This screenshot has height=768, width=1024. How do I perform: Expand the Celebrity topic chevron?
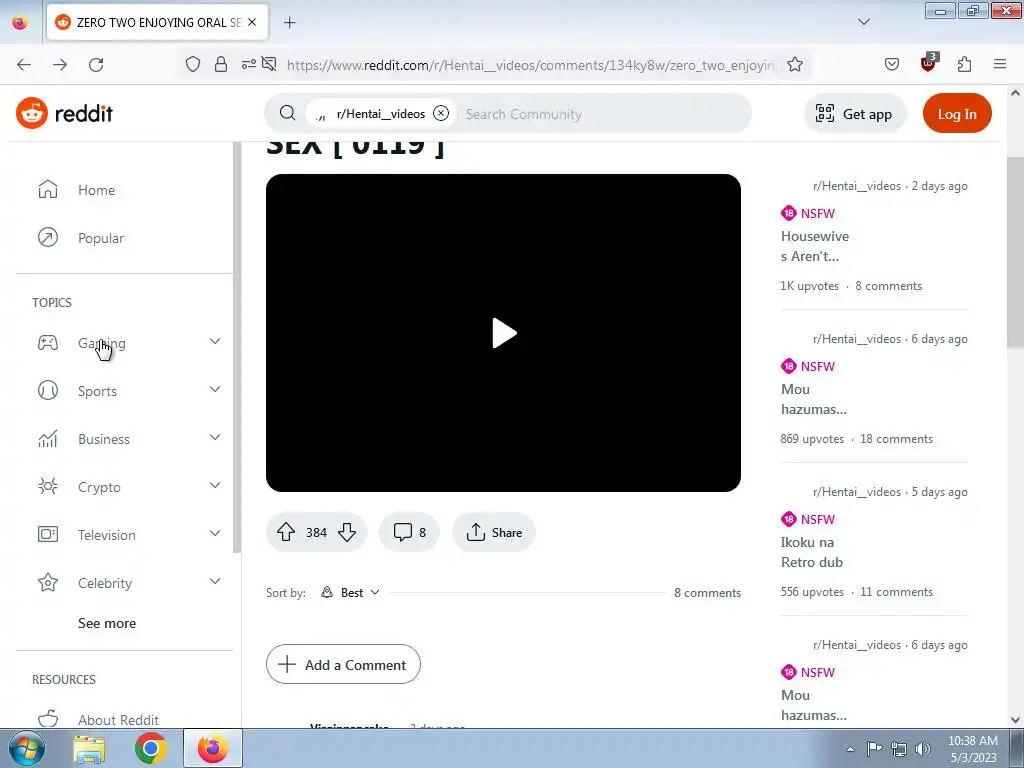[x=215, y=582]
